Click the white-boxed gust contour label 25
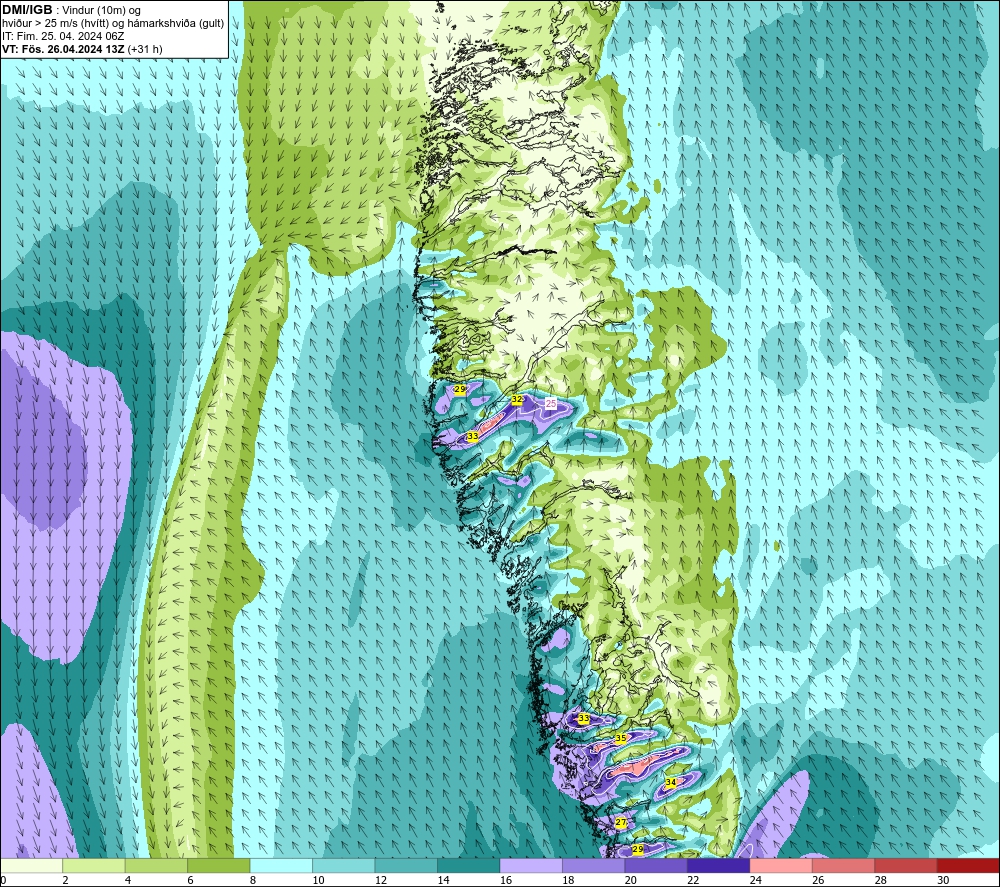 click(x=550, y=404)
